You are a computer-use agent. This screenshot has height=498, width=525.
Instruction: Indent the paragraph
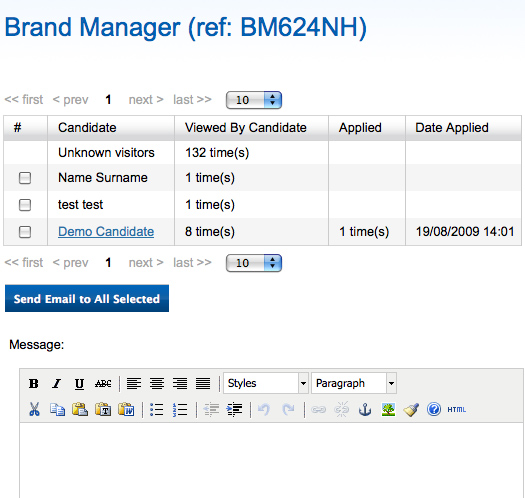click(234, 409)
